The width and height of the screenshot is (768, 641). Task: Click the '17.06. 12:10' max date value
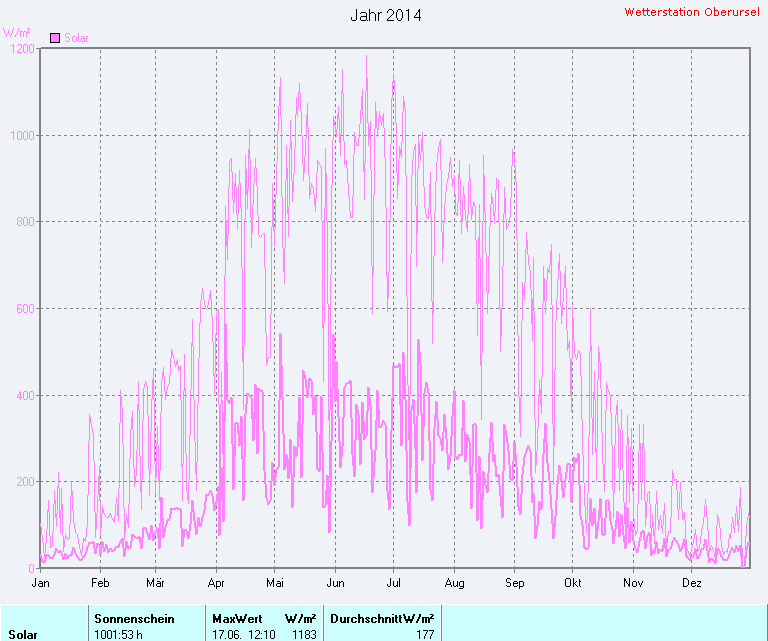tap(244, 635)
